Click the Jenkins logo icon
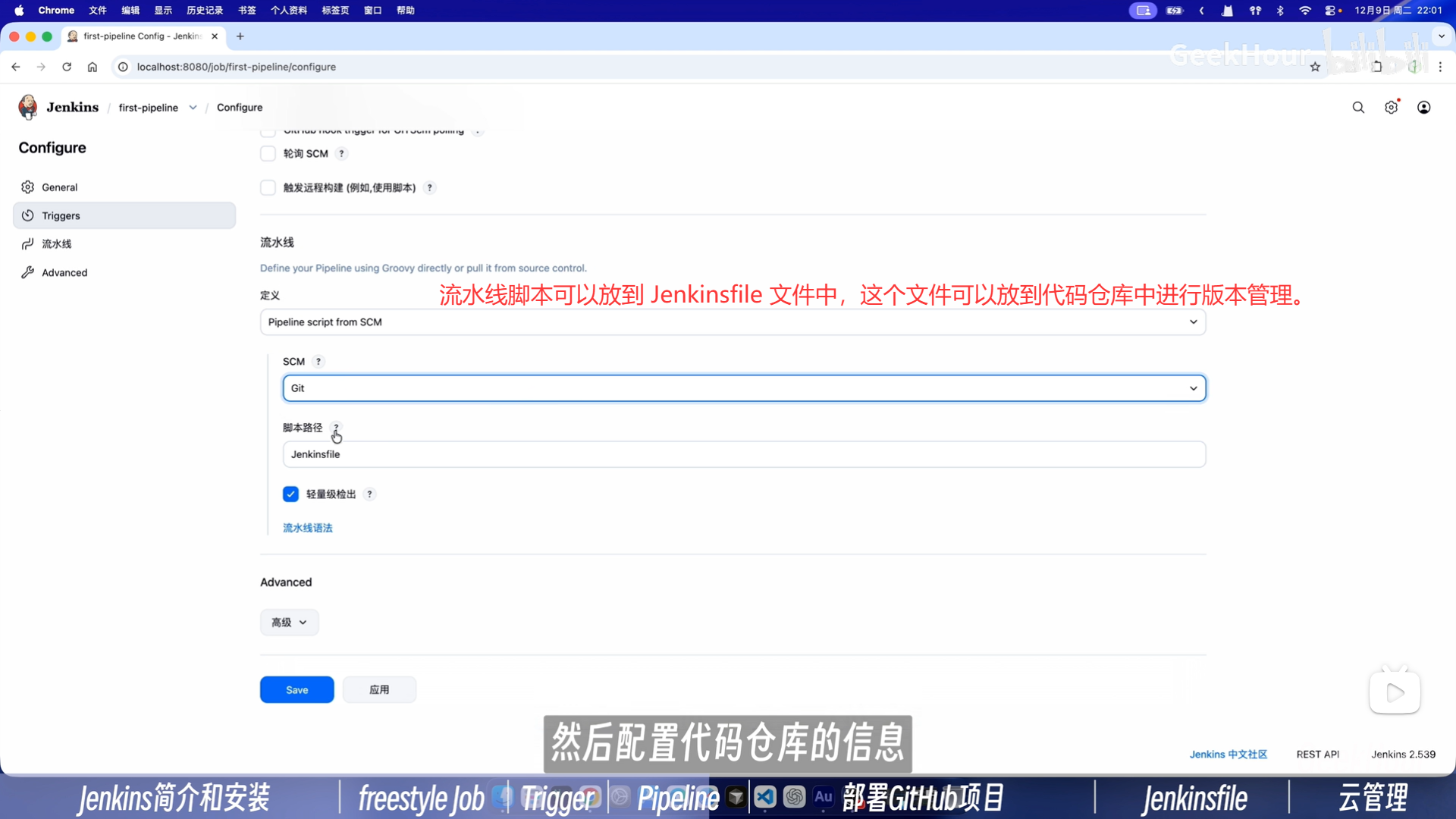The width and height of the screenshot is (1456, 819). point(28,107)
